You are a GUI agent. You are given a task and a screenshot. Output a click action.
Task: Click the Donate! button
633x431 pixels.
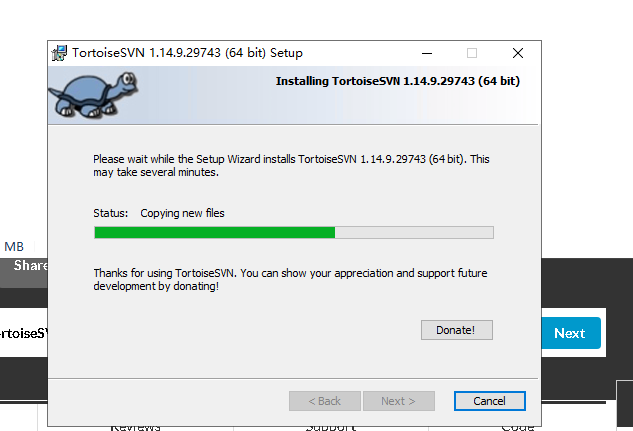coord(457,330)
